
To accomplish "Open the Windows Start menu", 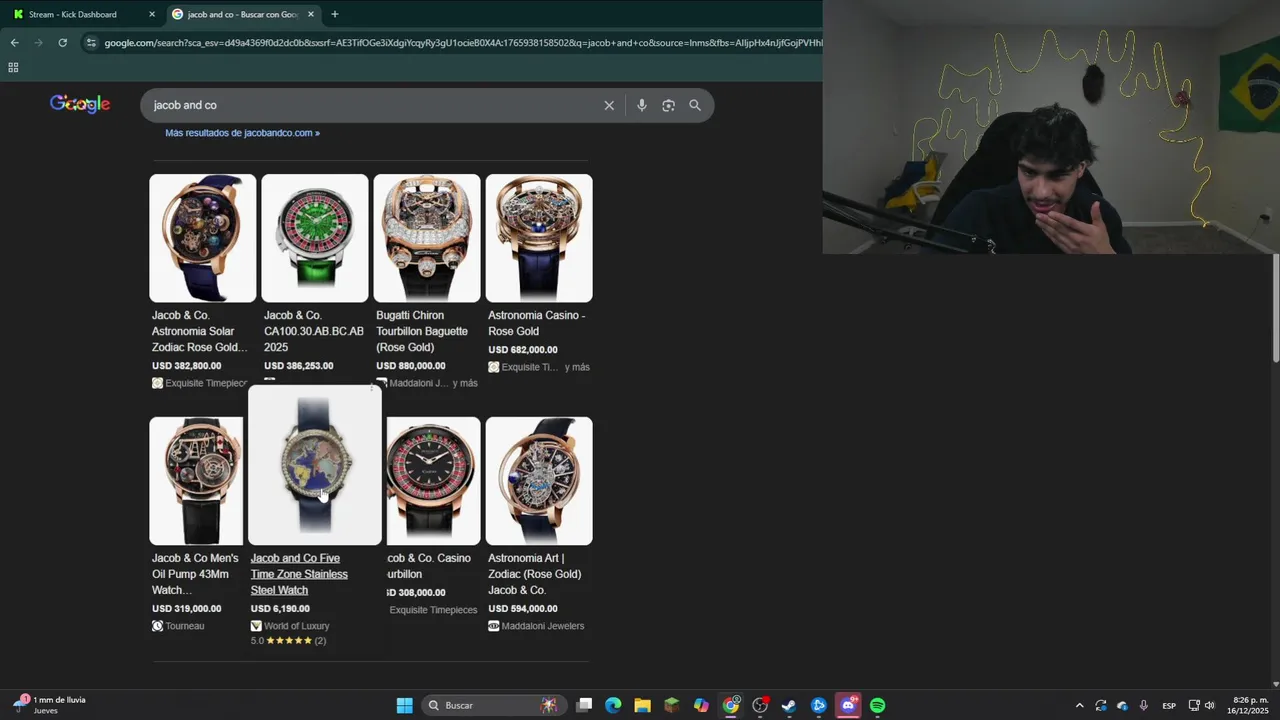I will (404, 705).
